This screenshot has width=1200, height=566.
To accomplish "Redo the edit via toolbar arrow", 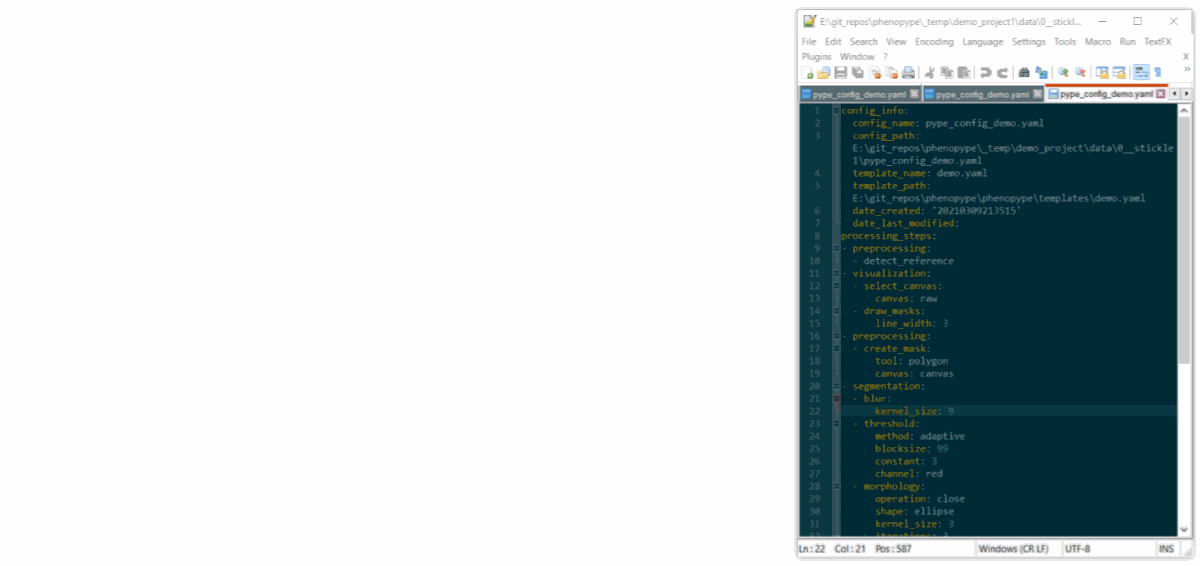I will pos(1002,73).
